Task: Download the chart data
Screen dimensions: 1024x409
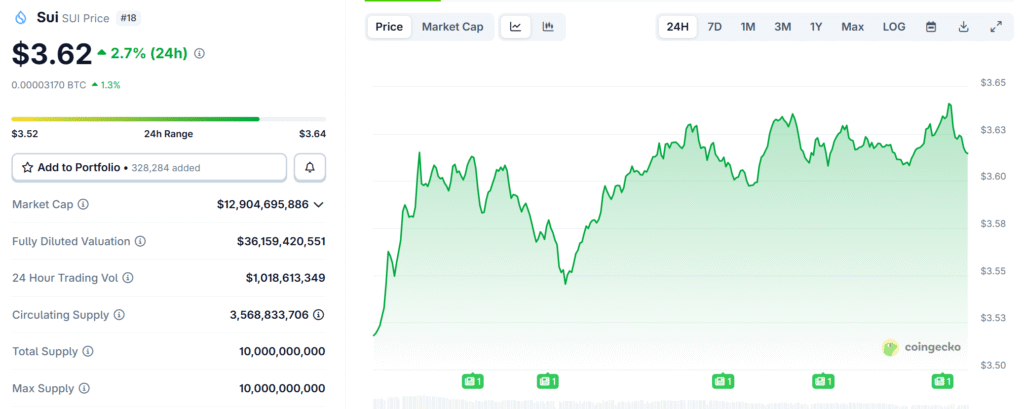Action: (x=963, y=27)
